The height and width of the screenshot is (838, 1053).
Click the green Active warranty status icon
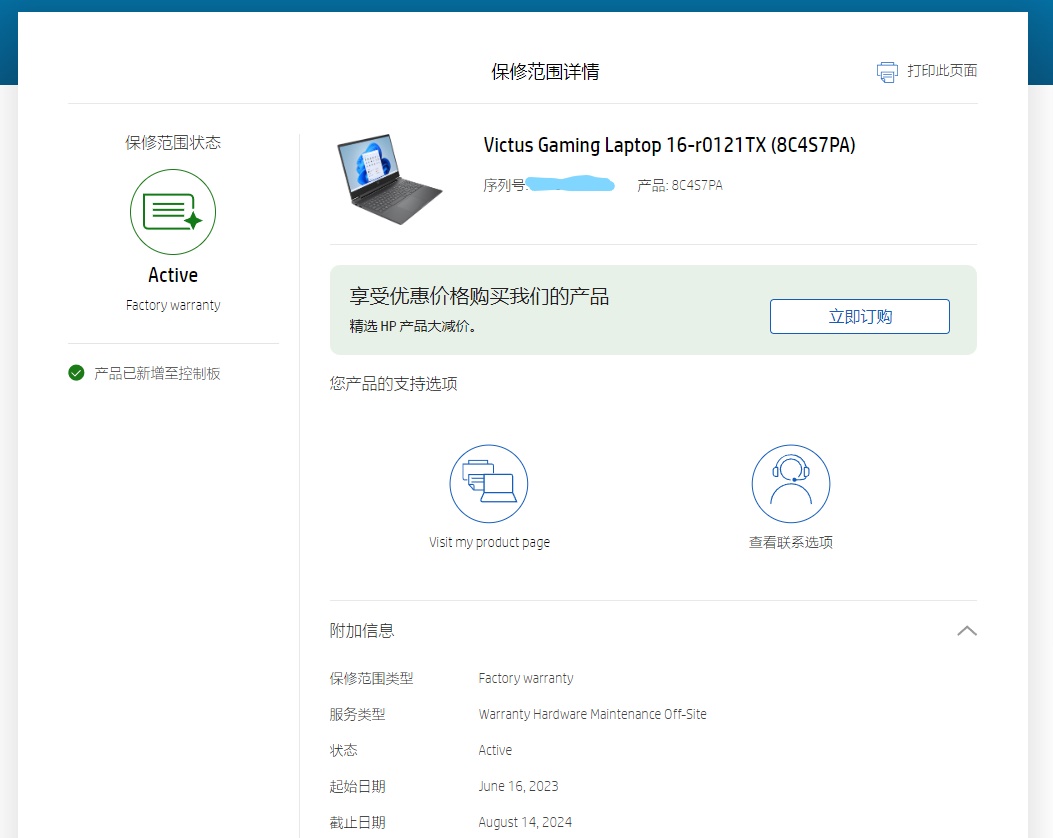pos(173,212)
